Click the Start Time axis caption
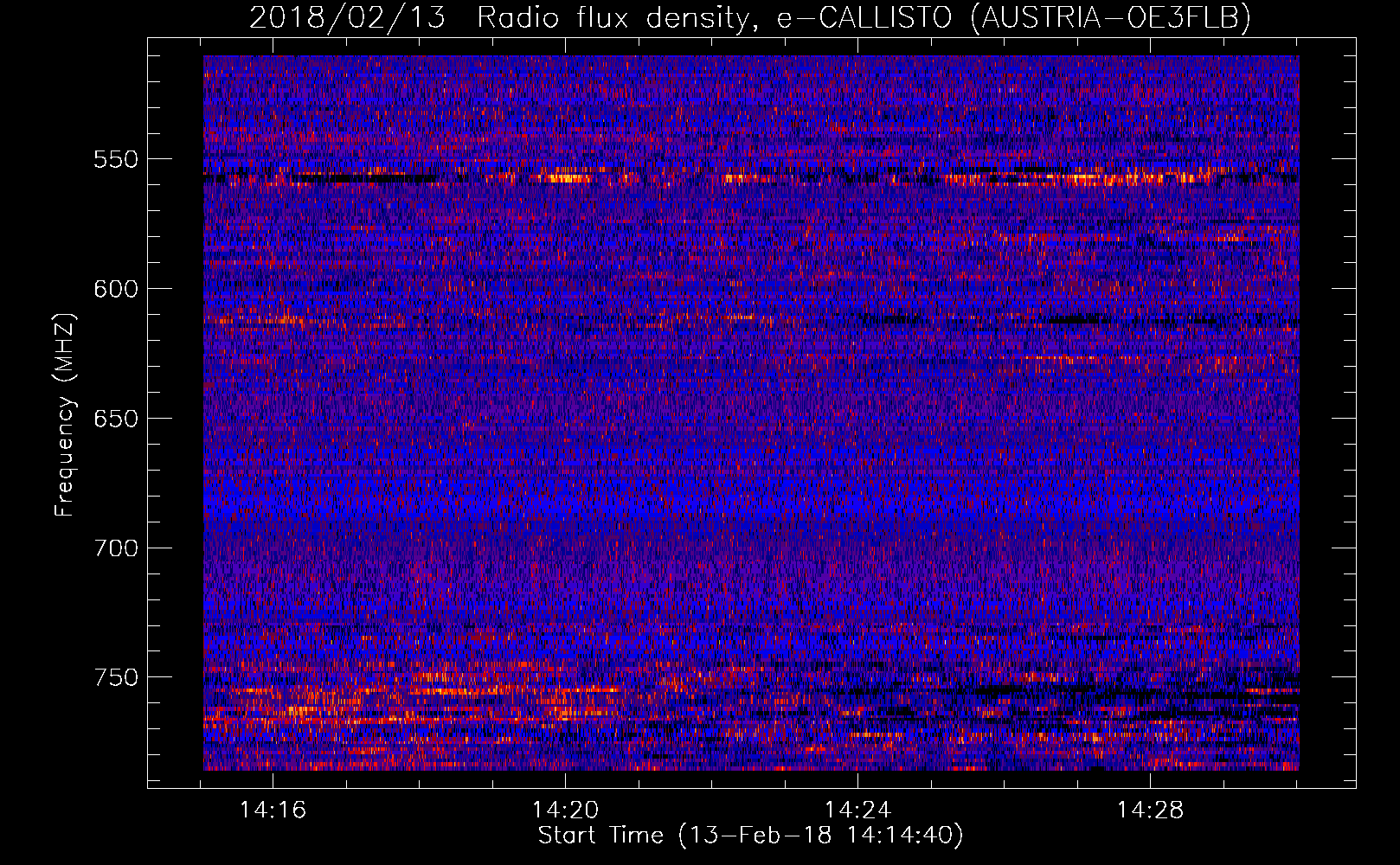Screen dimensions: 1400x865 point(750,836)
